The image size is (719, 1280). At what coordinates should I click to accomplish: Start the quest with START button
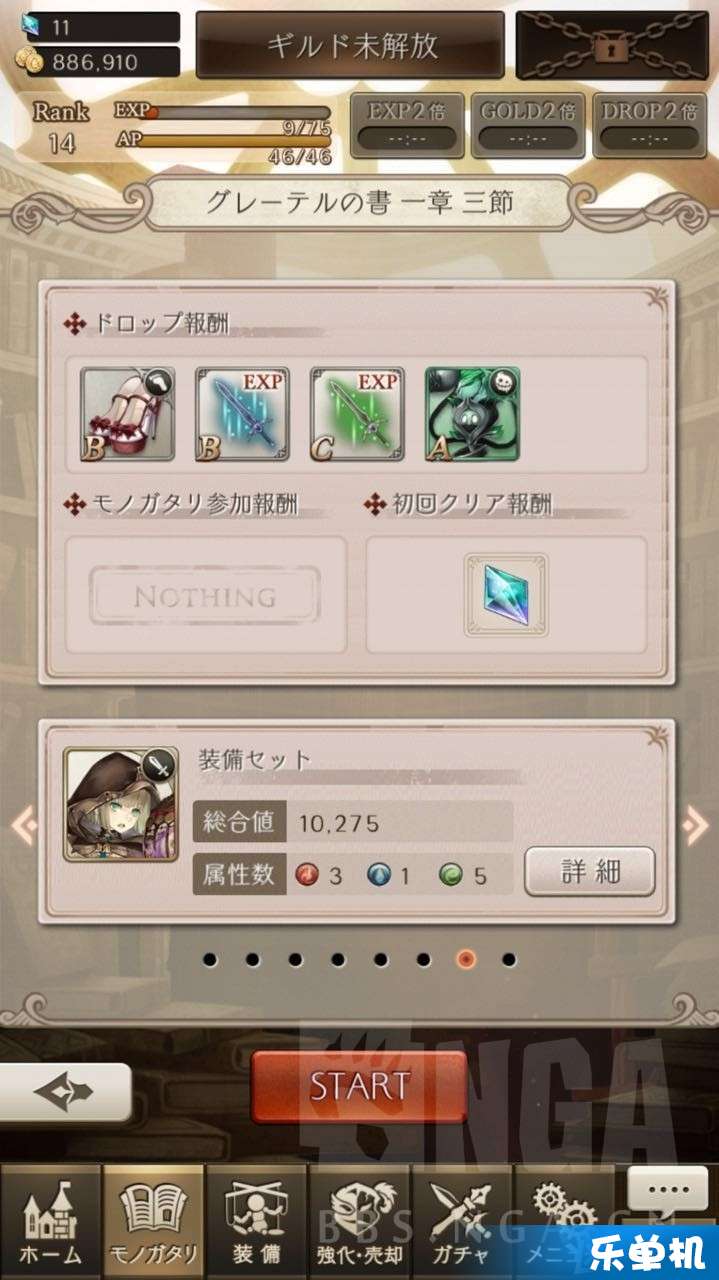tap(359, 1087)
